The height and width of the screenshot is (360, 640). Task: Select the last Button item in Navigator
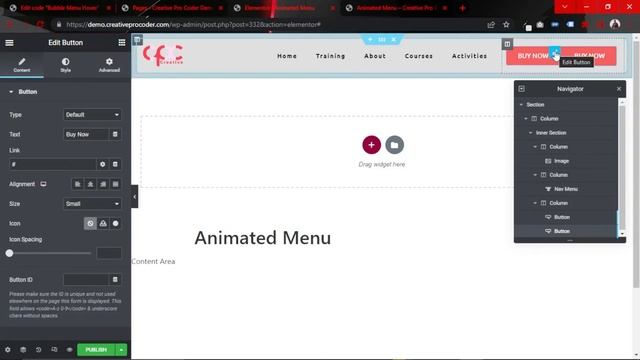pyautogui.click(x=565, y=231)
